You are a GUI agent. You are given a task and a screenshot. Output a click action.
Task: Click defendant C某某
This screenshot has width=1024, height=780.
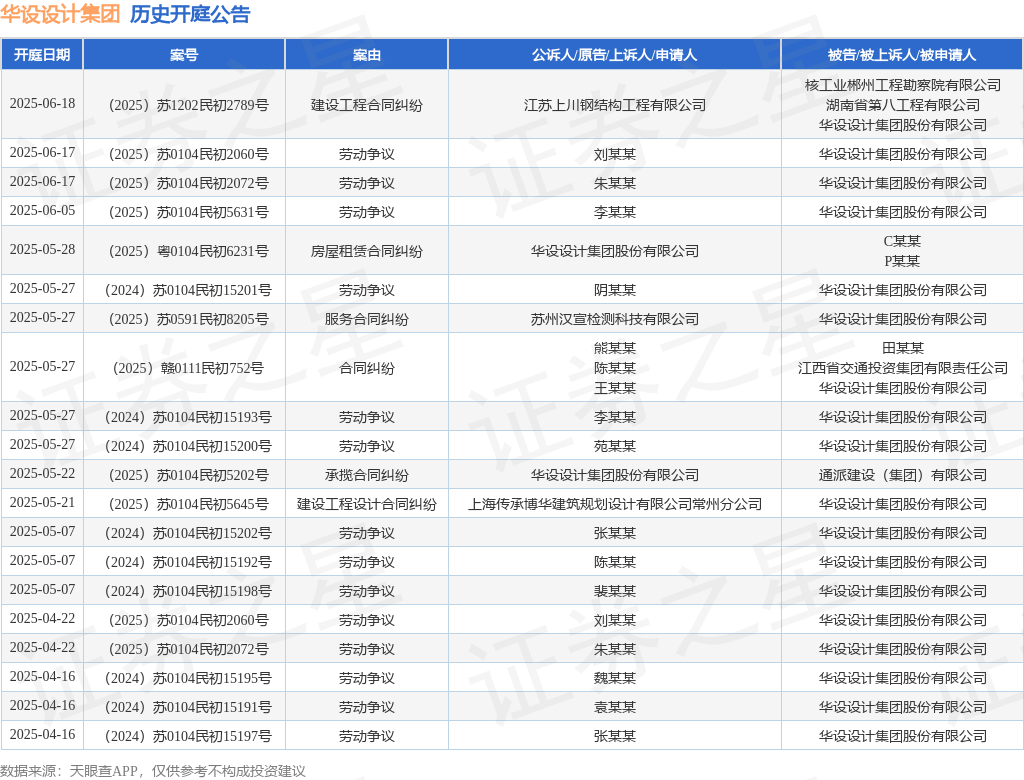click(x=903, y=241)
